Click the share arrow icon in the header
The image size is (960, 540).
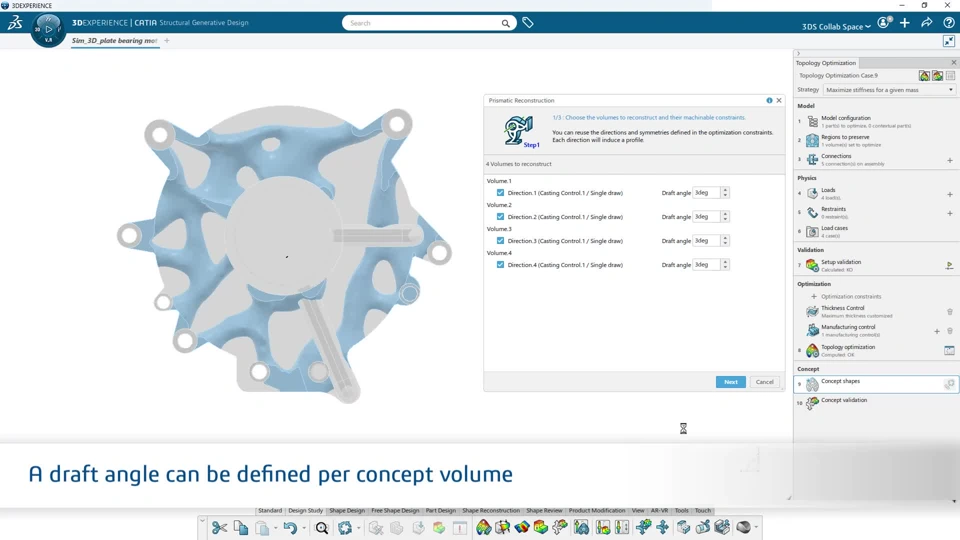pyautogui.click(x=927, y=23)
